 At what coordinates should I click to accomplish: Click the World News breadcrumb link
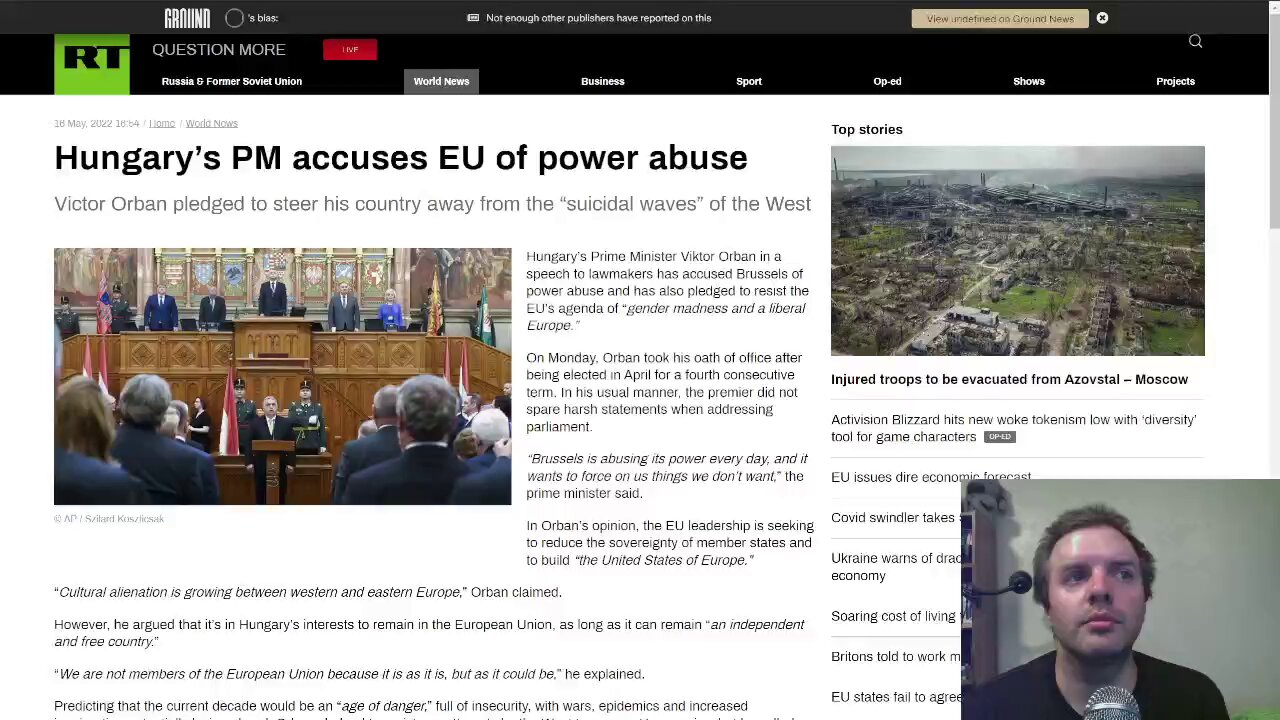pyautogui.click(x=212, y=123)
